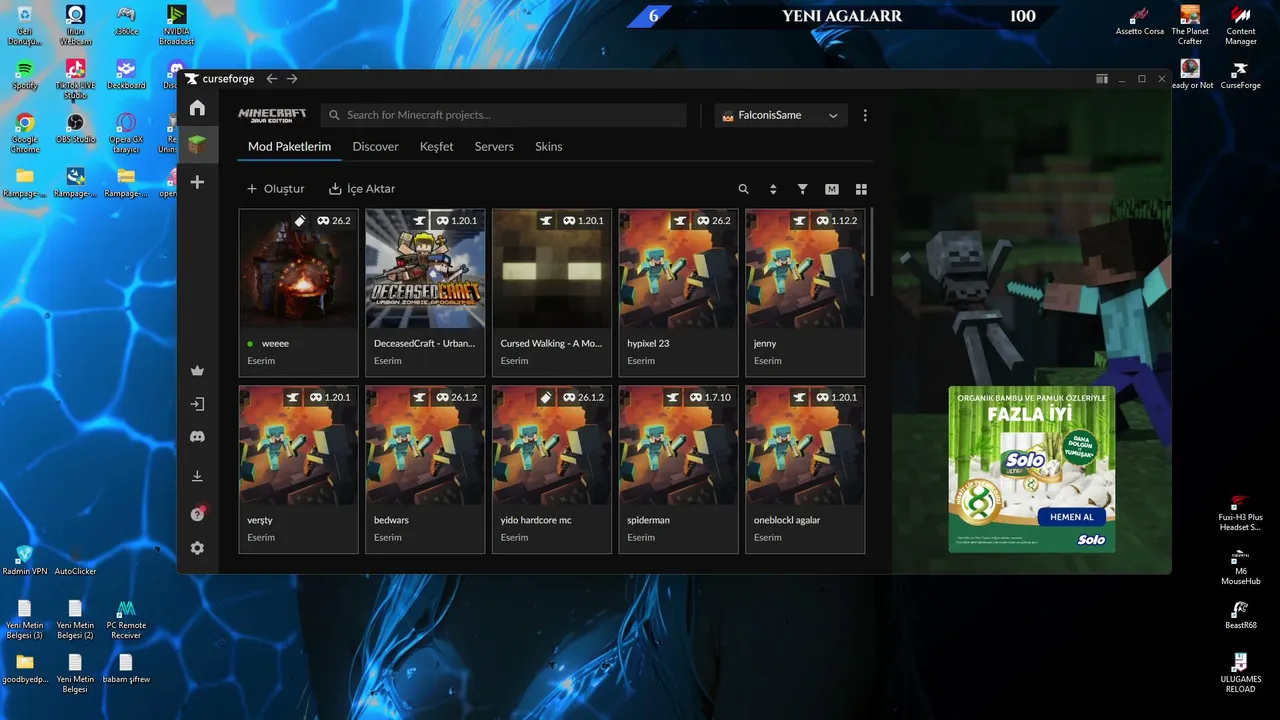Click Oluştur to create a modpack
Image resolution: width=1280 pixels, height=720 pixels.
coord(276,189)
